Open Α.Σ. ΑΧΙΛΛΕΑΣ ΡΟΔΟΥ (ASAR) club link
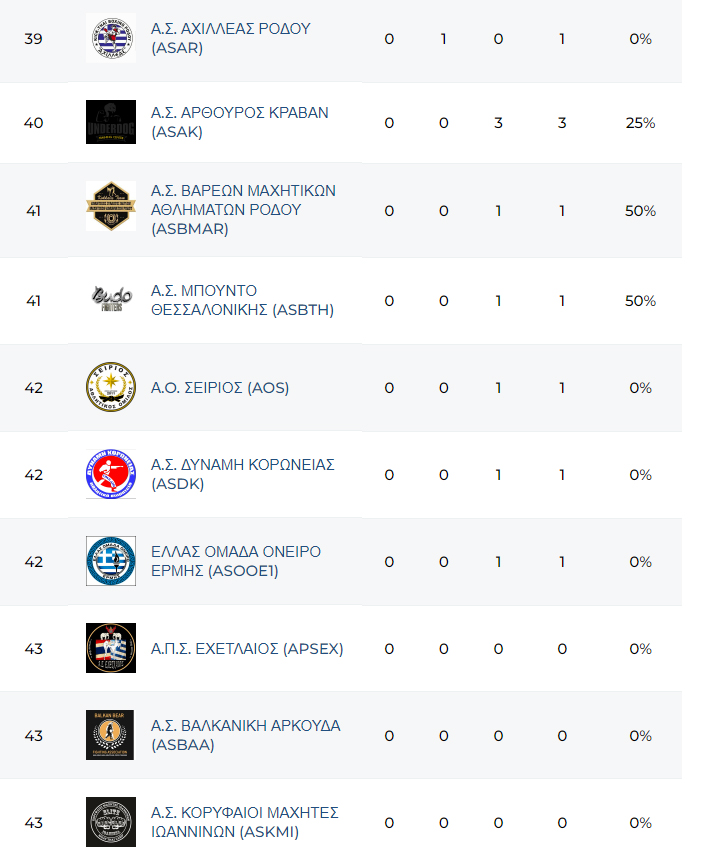 (230, 39)
